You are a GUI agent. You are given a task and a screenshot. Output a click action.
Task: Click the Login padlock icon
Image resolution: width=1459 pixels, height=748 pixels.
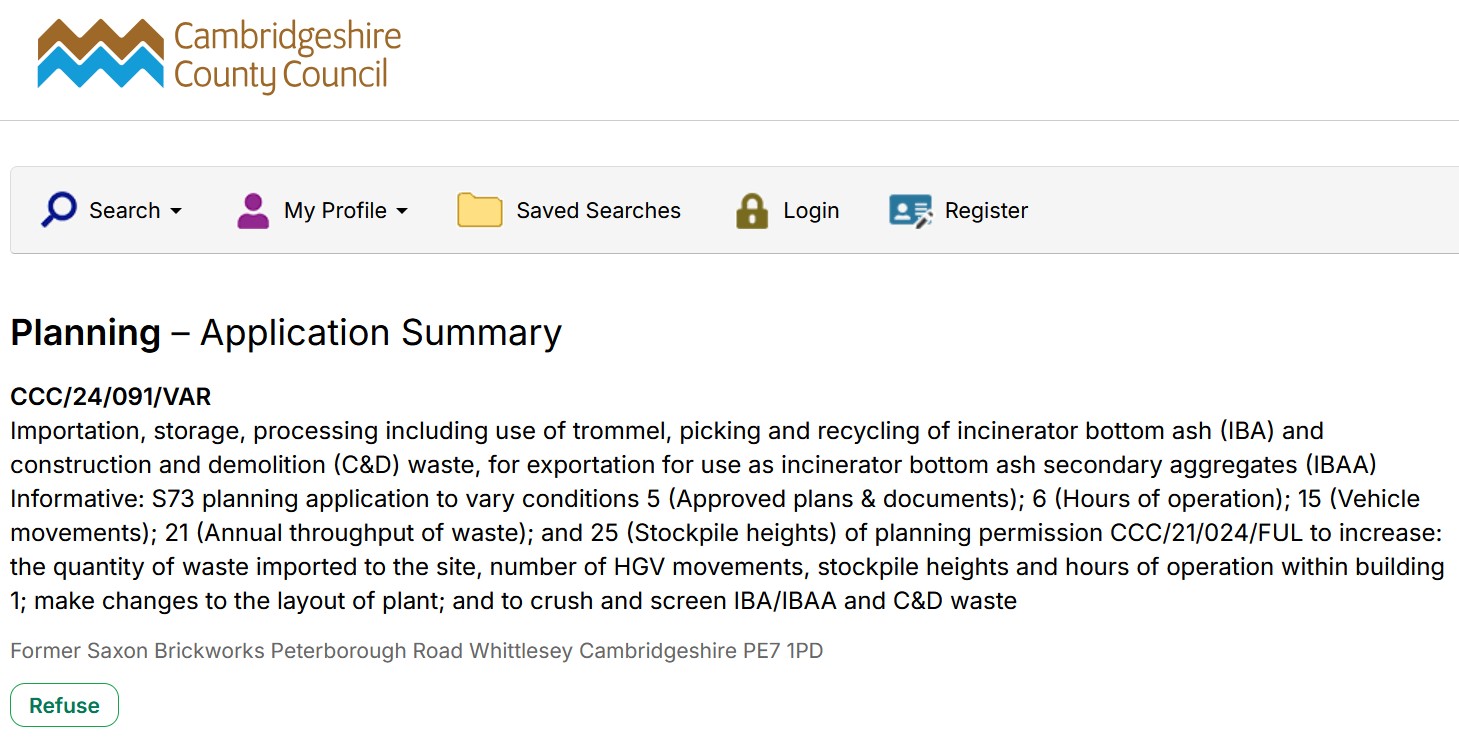pos(752,211)
